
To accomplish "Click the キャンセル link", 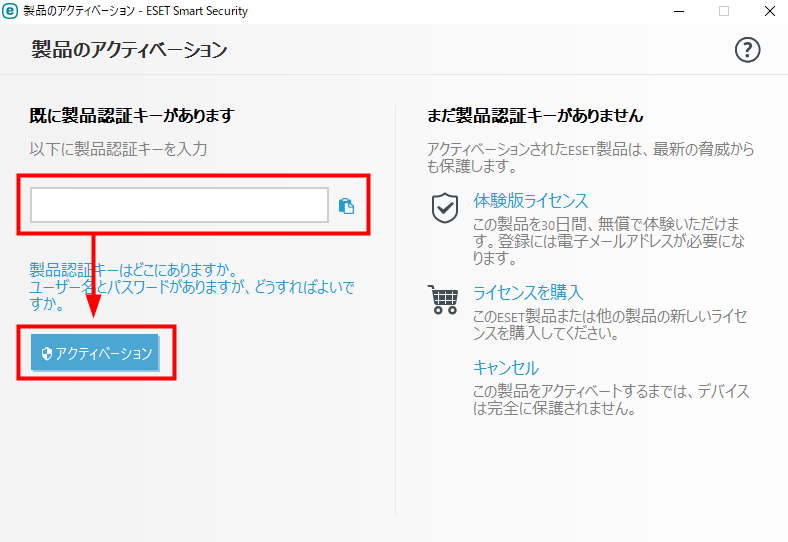I will (x=506, y=368).
